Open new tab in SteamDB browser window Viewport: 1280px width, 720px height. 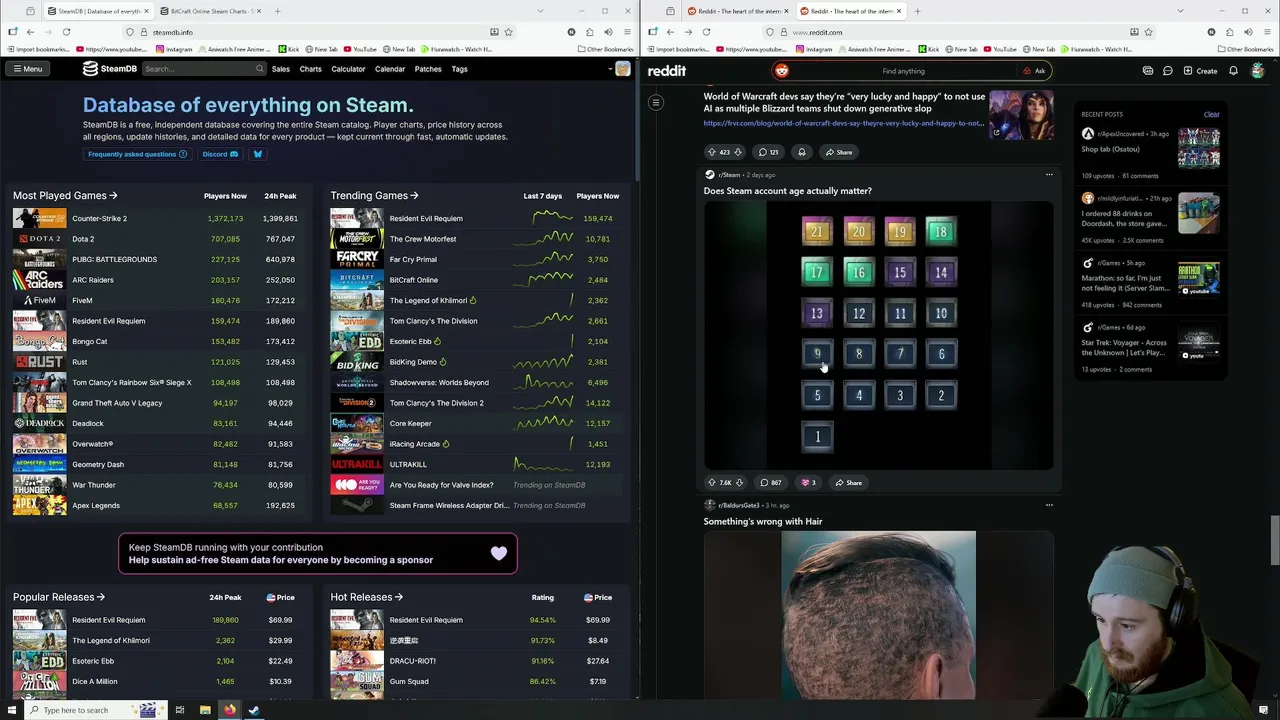pyautogui.click(x=277, y=11)
